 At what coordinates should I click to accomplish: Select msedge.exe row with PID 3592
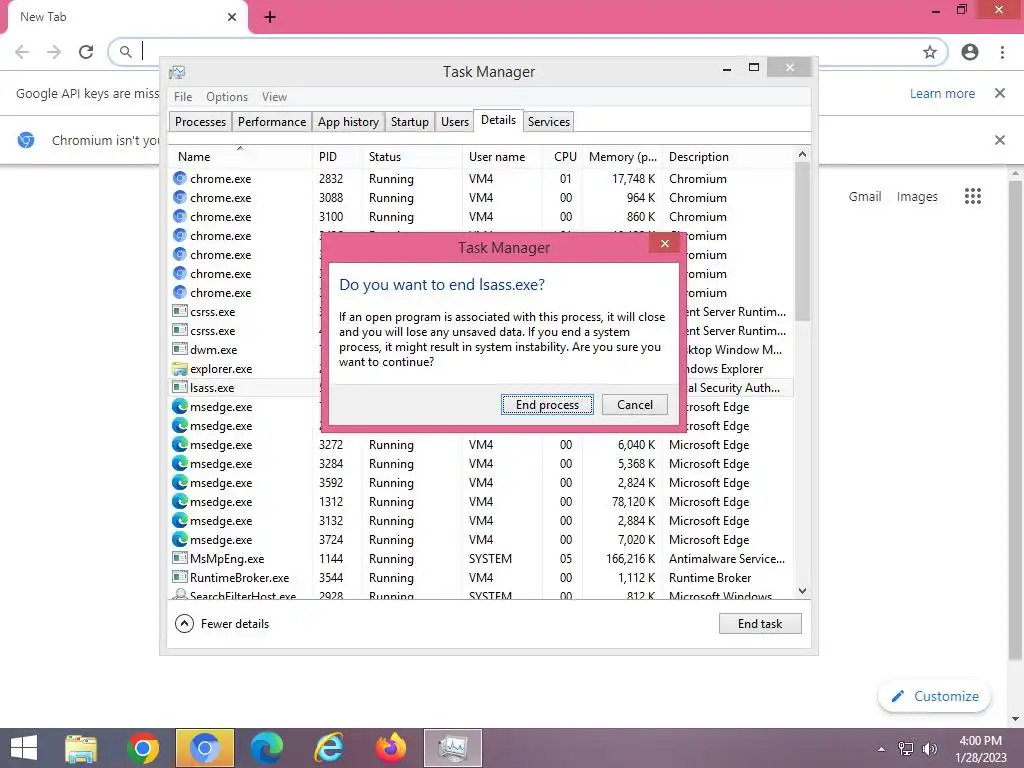pyautogui.click(x=481, y=483)
